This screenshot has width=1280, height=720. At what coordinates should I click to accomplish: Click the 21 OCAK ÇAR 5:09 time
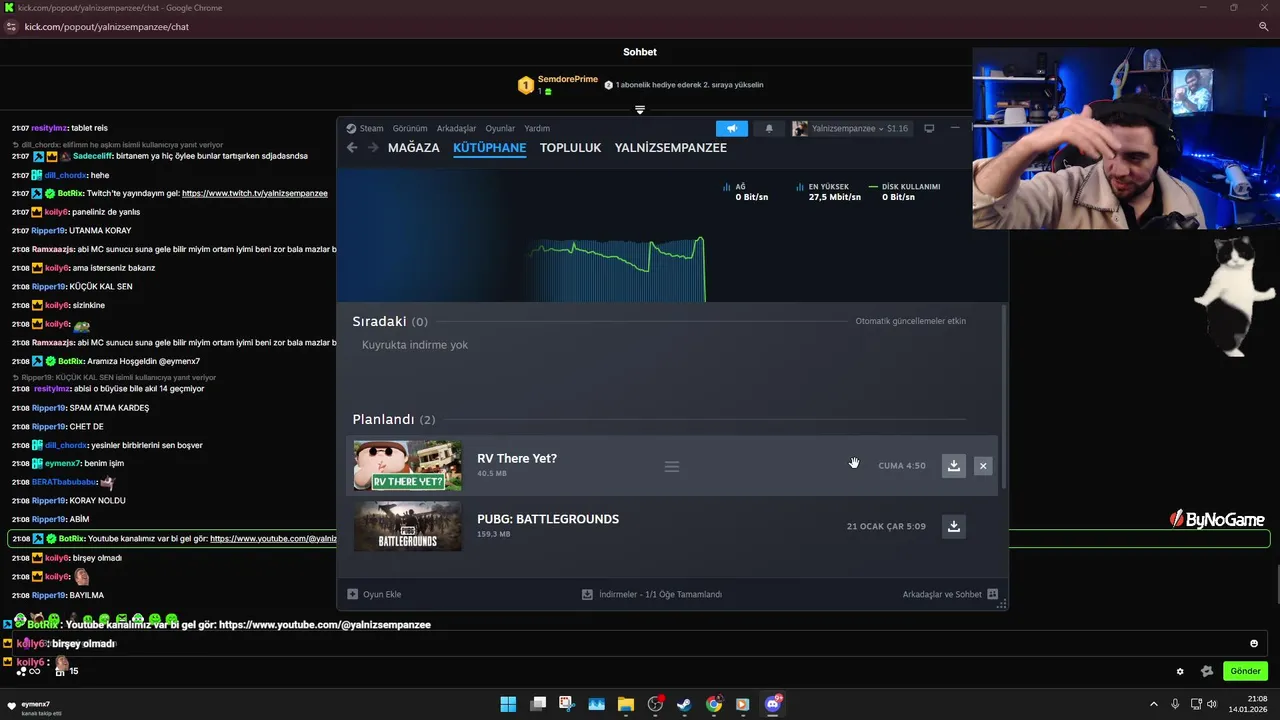click(x=886, y=526)
